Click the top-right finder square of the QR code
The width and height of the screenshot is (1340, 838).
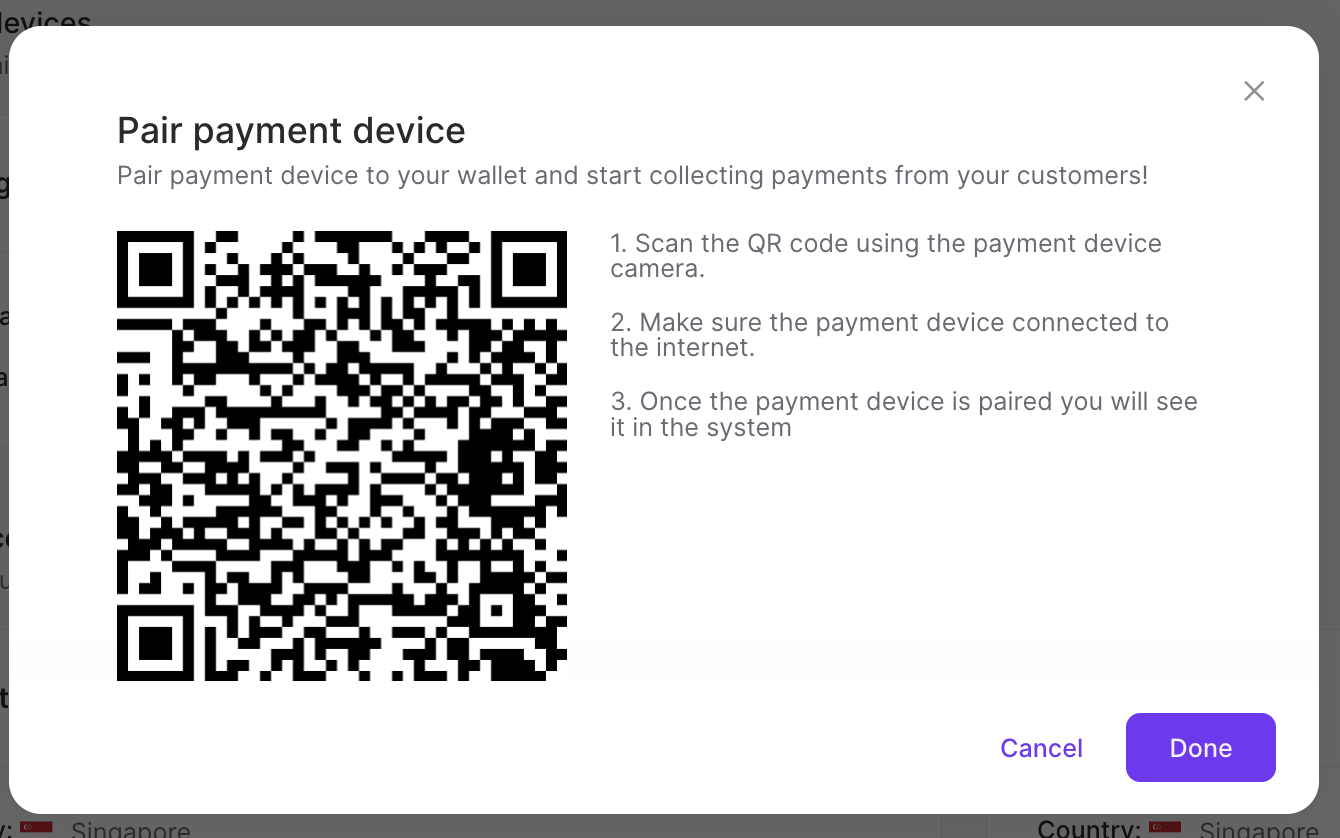pos(530,268)
